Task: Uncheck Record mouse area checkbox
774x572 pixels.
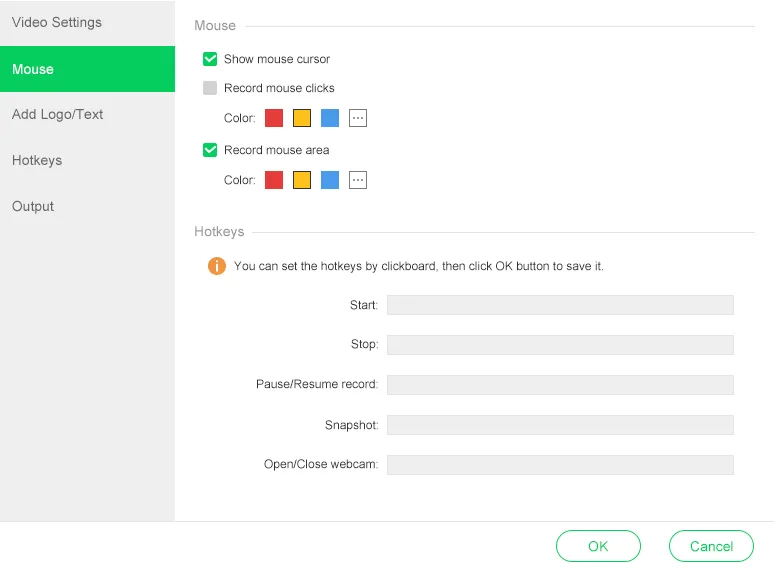Action: tap(210, 150)
